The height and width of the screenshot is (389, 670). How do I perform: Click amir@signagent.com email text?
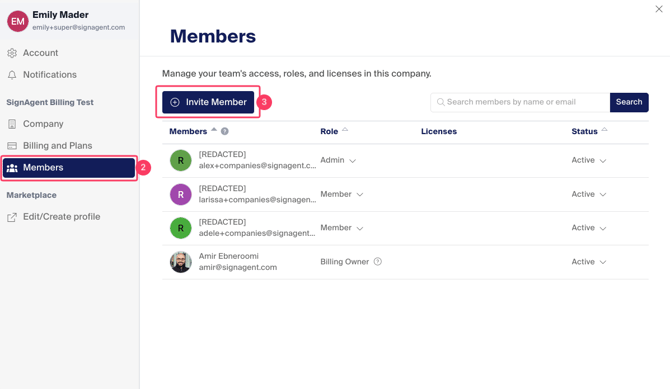click(x=238, y=267)
